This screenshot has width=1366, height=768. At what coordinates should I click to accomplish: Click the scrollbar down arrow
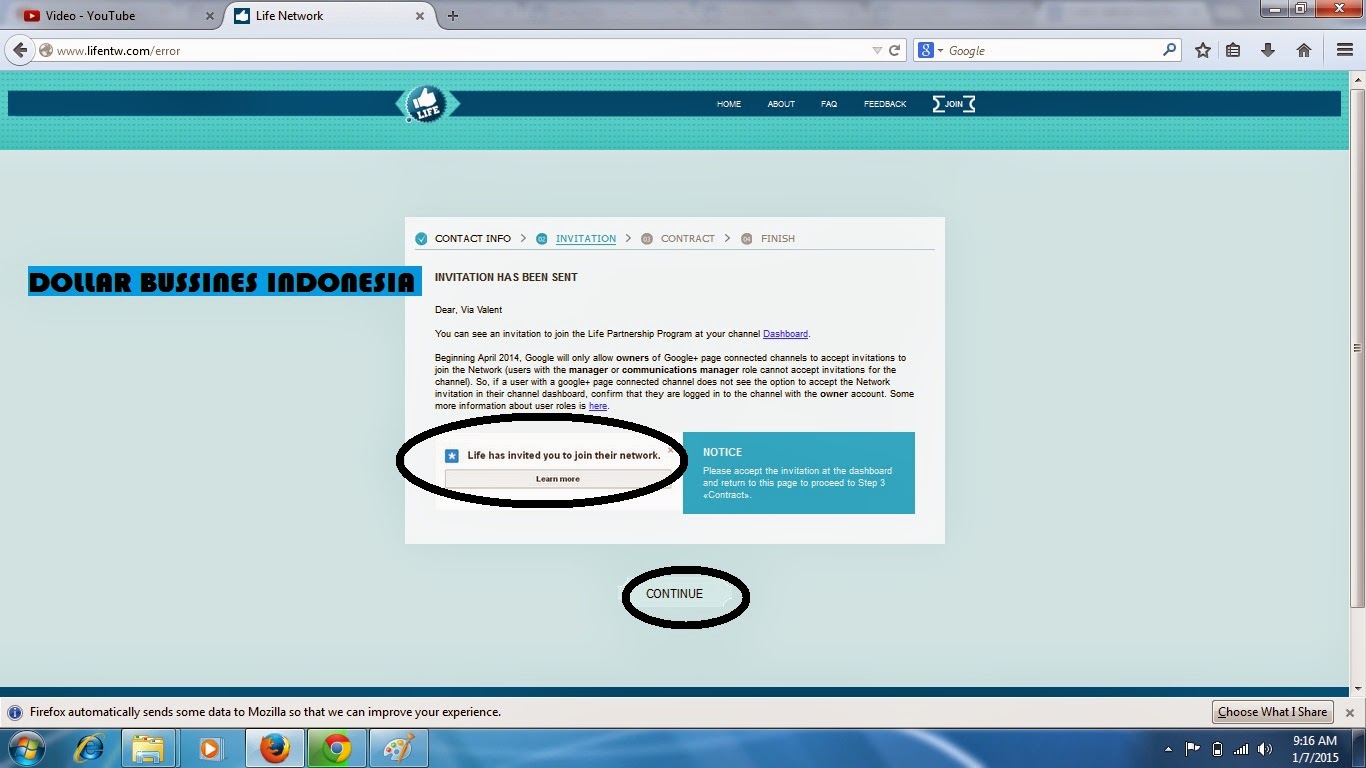coord(1357,689)
